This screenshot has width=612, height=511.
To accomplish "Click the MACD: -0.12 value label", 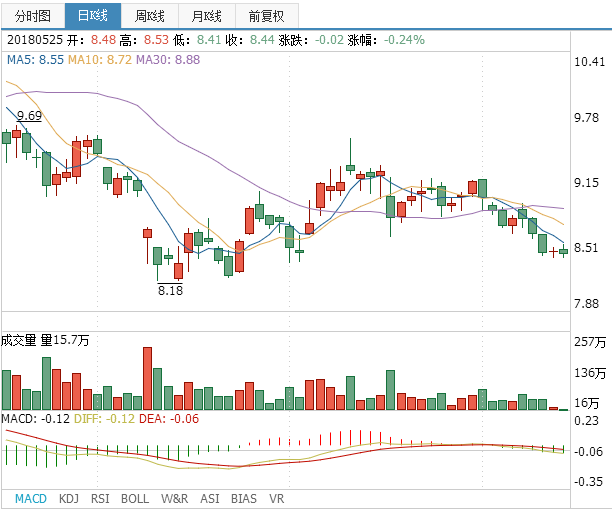I will click(36, 419).
